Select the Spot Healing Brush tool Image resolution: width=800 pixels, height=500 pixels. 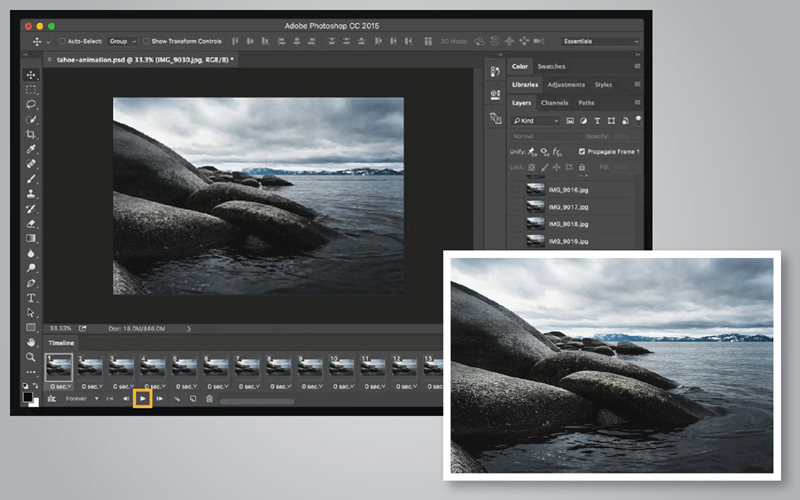click(31, 164)
